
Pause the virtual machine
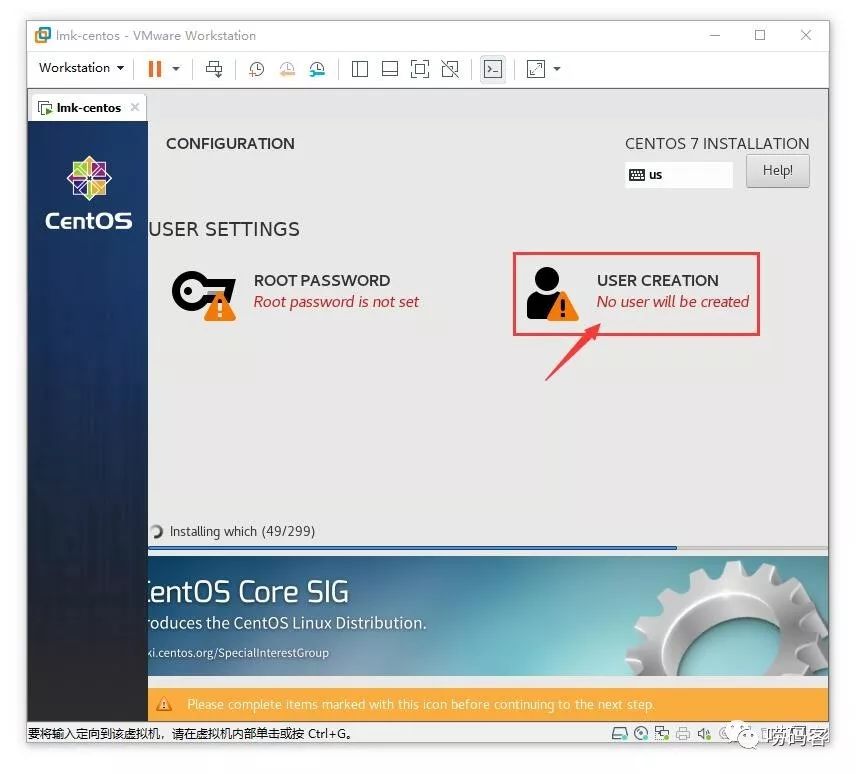point(155,69)
